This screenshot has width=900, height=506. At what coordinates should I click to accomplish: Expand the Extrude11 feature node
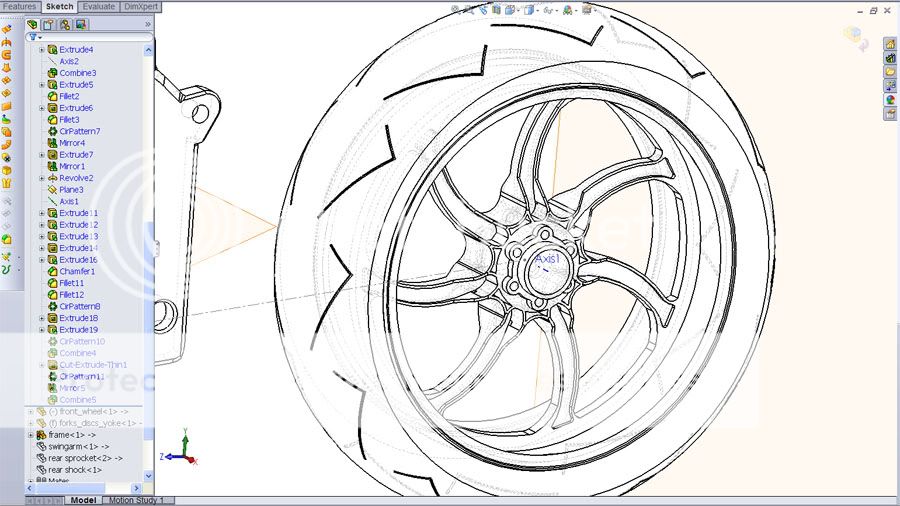(x=42, y=213)
